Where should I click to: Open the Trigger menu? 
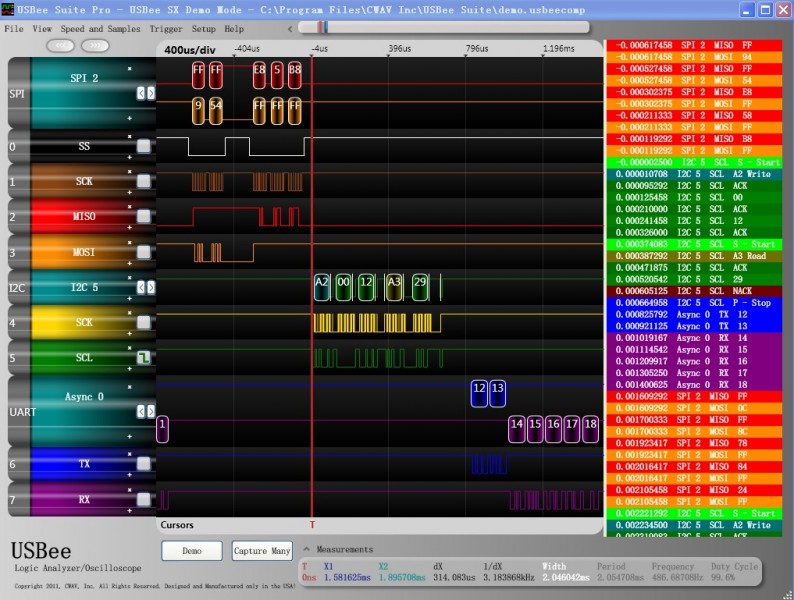point(166,29)
